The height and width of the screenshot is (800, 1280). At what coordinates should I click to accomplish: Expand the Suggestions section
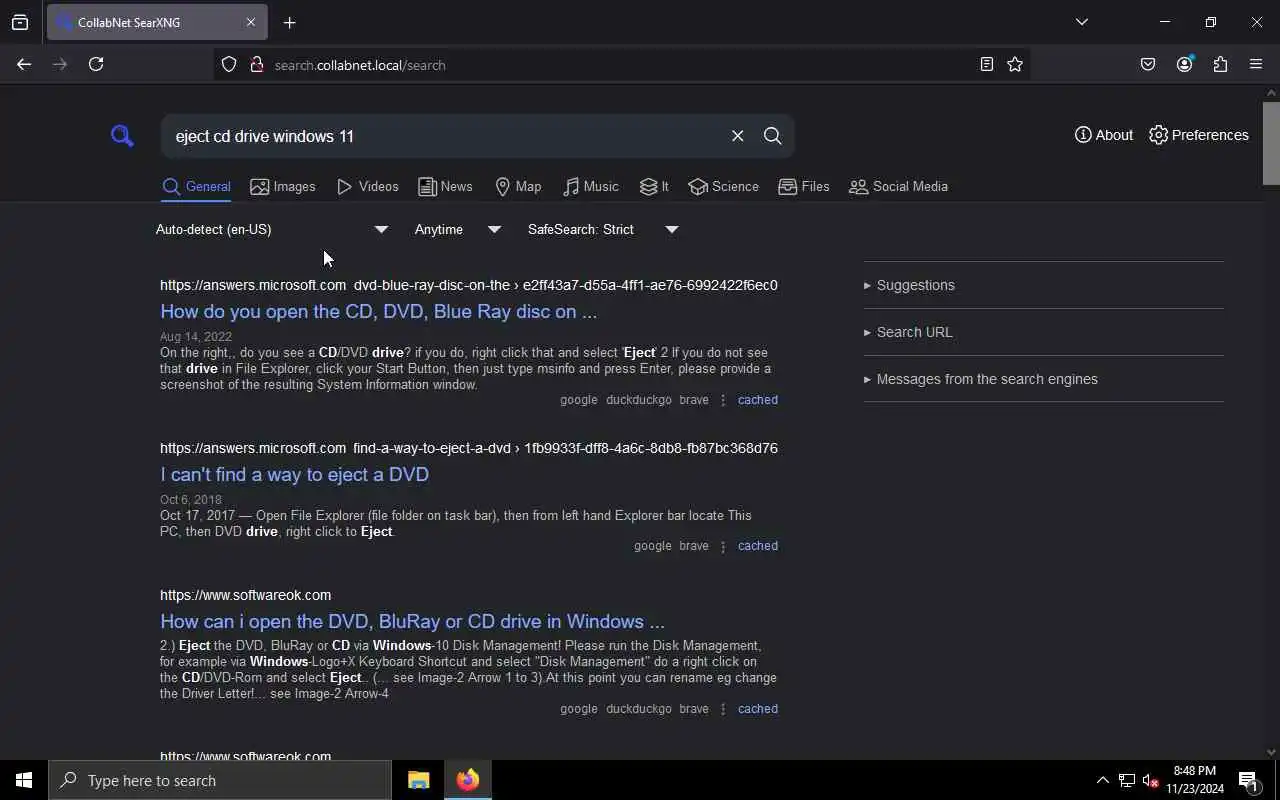click(1043, 285)
